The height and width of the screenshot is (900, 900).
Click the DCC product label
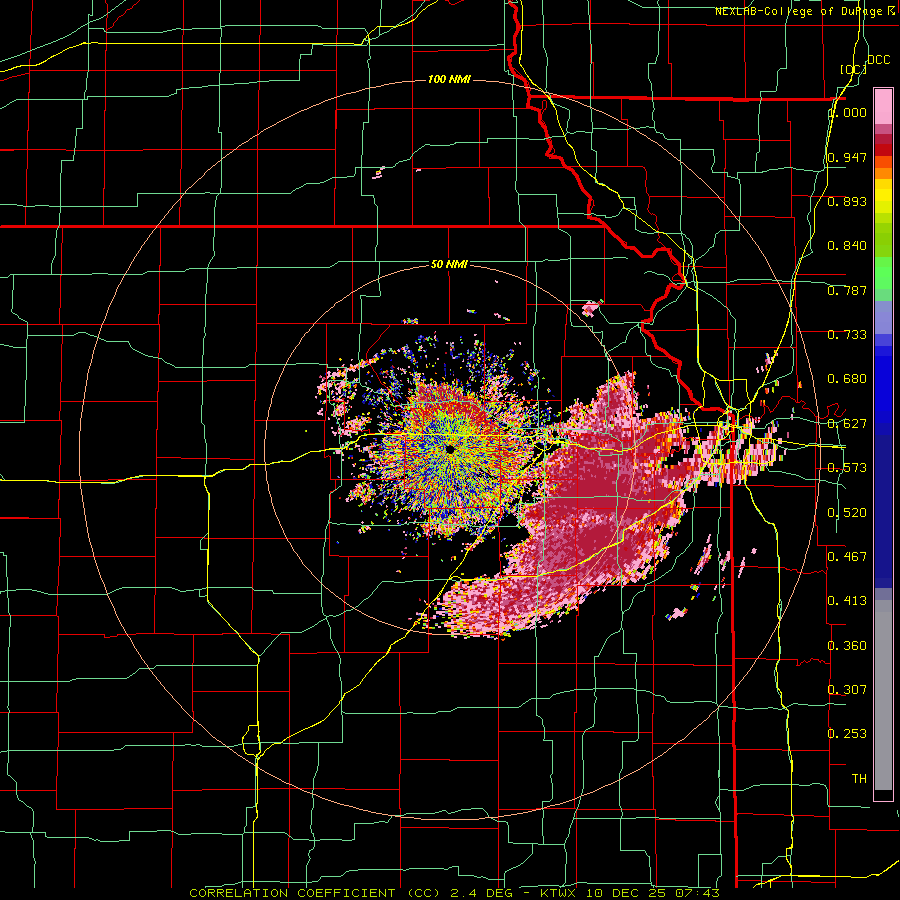coord(878,60)
